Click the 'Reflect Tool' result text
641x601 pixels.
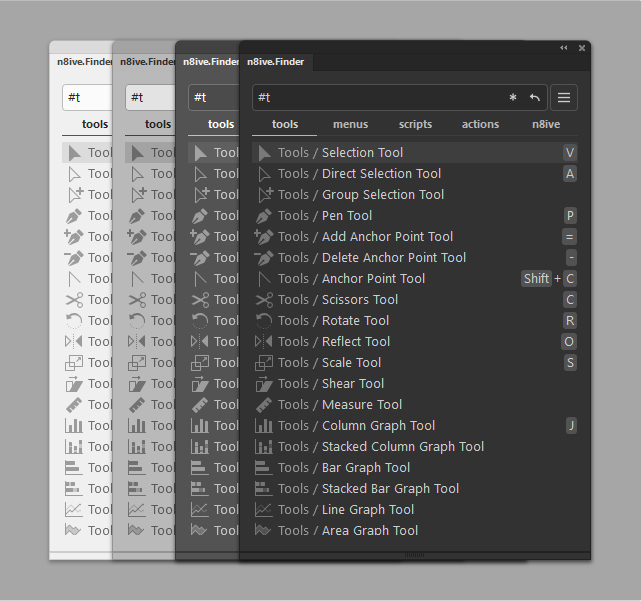point(356,342)
